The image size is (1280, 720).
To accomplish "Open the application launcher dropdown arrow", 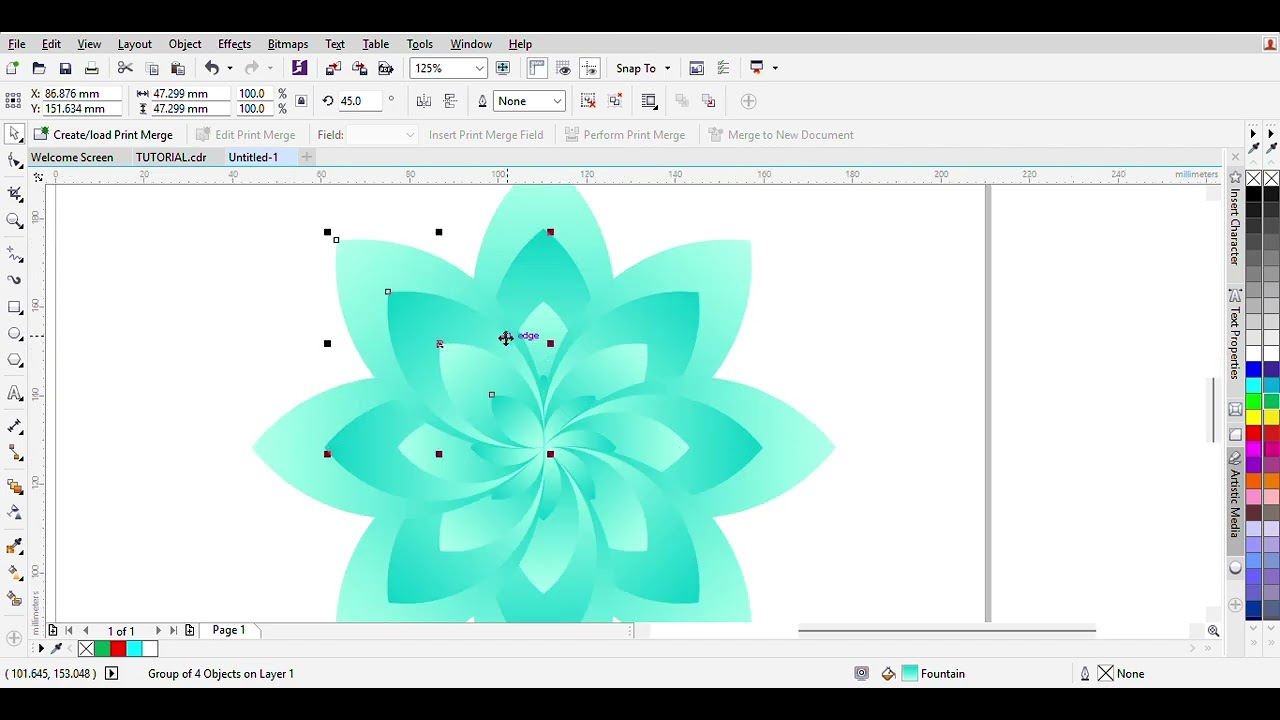I will point(775,68).
